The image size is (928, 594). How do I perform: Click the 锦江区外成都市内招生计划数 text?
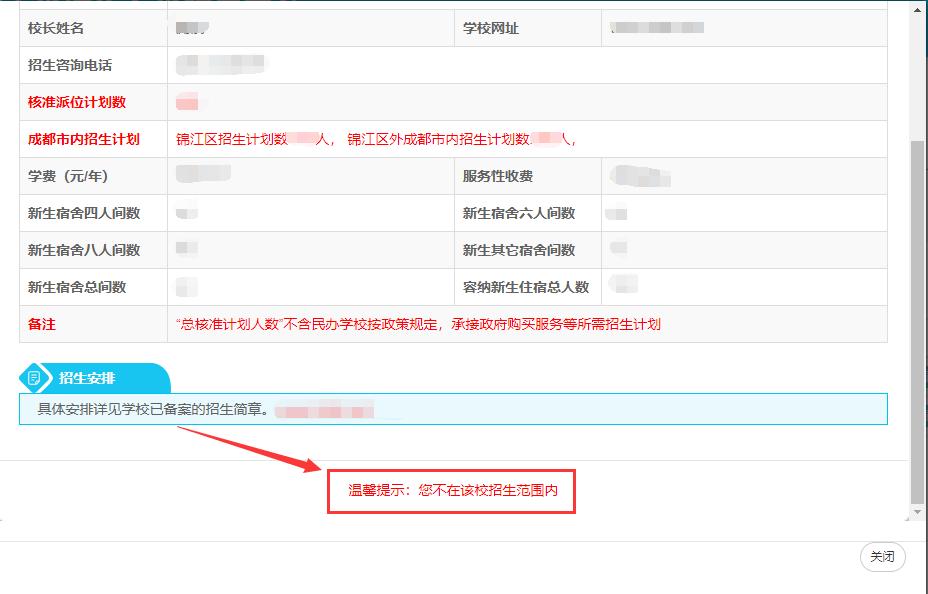click(x=439, y=140)
